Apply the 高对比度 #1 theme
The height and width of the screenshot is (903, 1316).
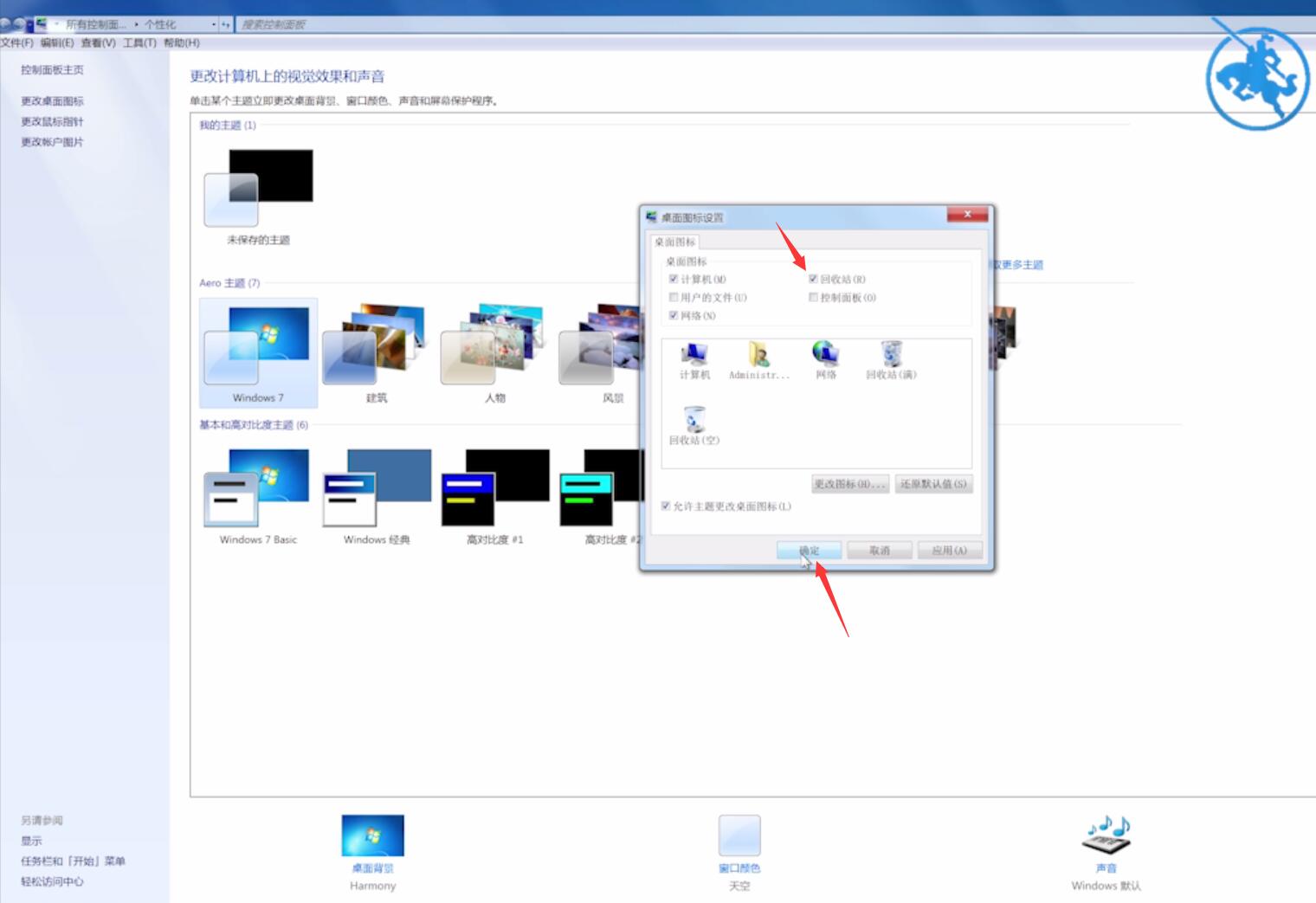tap(494, 496)
